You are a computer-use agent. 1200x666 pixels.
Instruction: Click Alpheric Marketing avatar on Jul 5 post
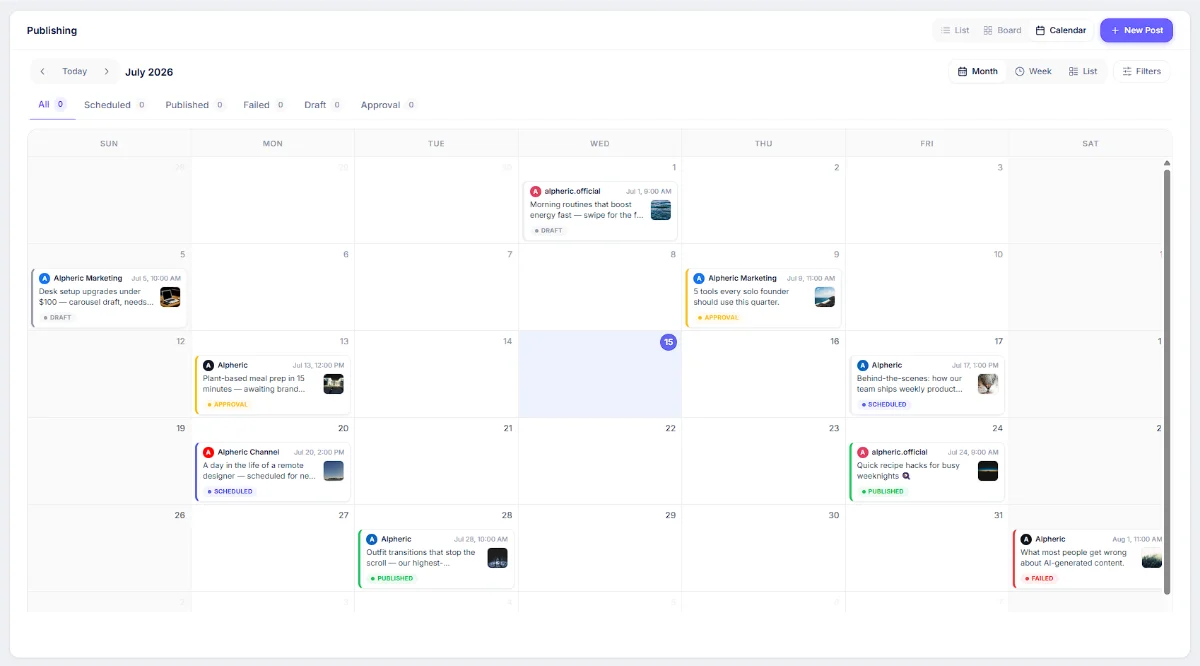tap(45, 278)
